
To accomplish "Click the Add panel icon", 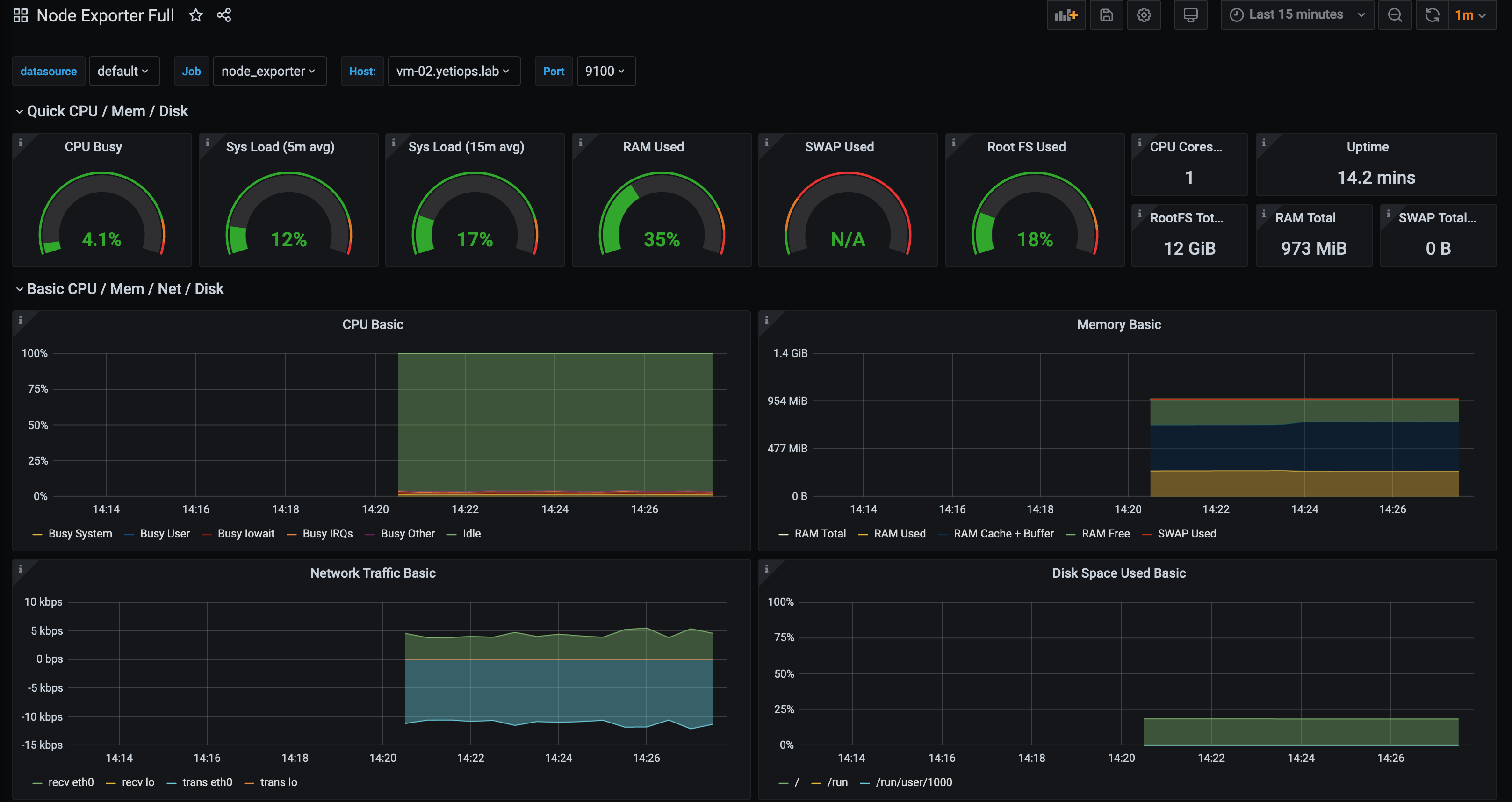I will pyautogui.click(x=1066, y=14).
